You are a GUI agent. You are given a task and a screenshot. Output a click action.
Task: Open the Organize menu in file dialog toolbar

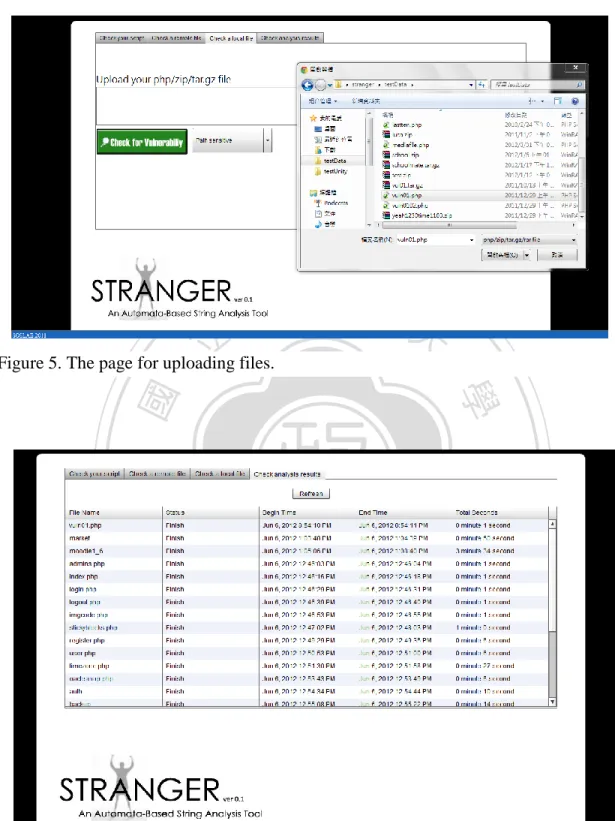(x=322, y=101)
